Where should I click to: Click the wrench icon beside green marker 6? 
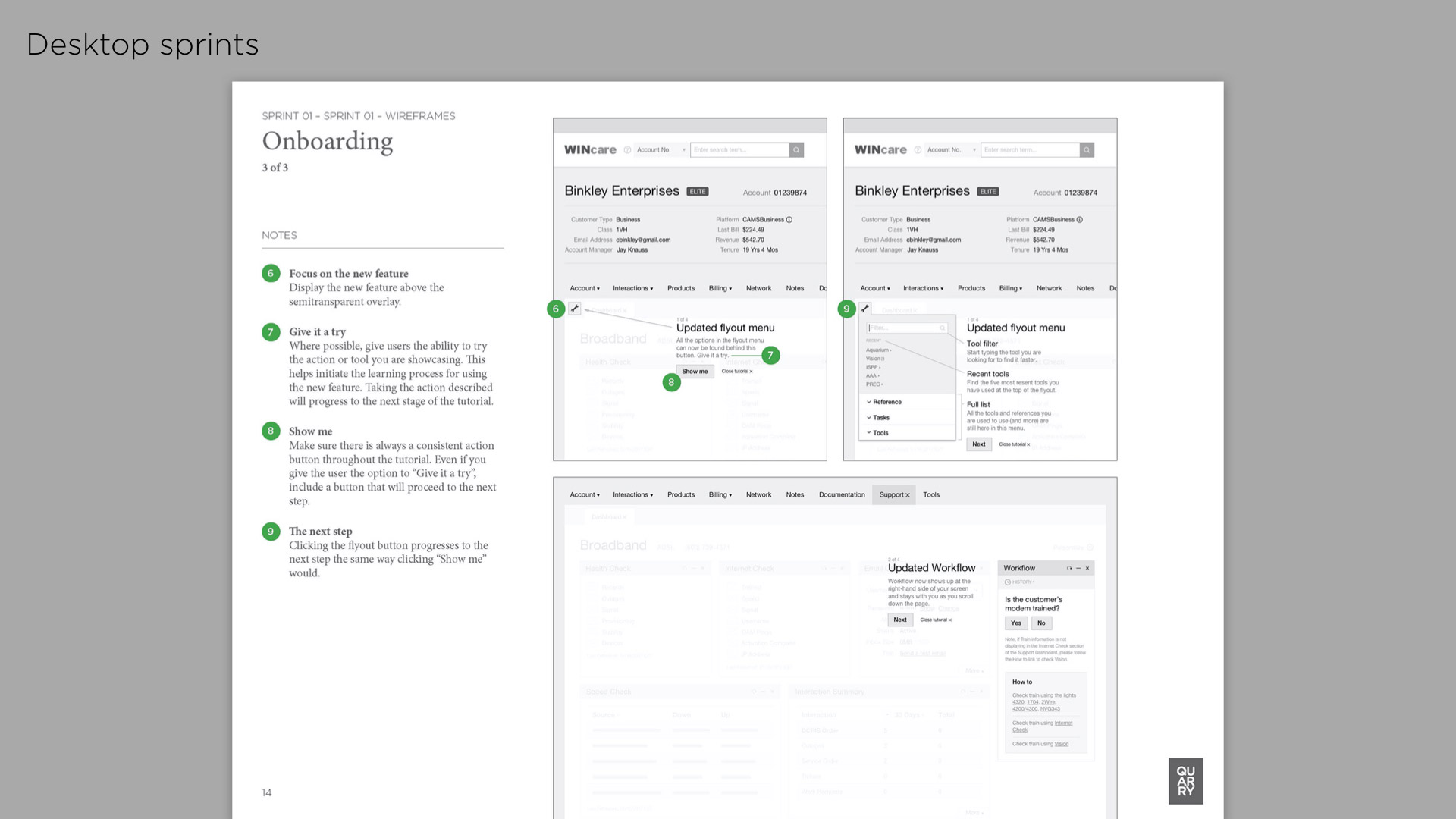click(x=575, y=309)
